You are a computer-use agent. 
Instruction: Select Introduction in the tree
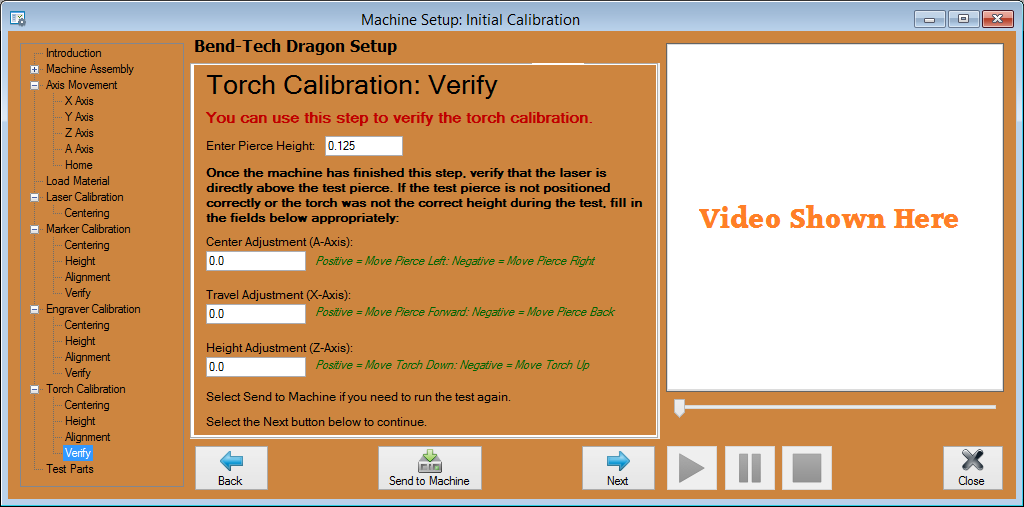pyautogui.click(x=74, y=53)
